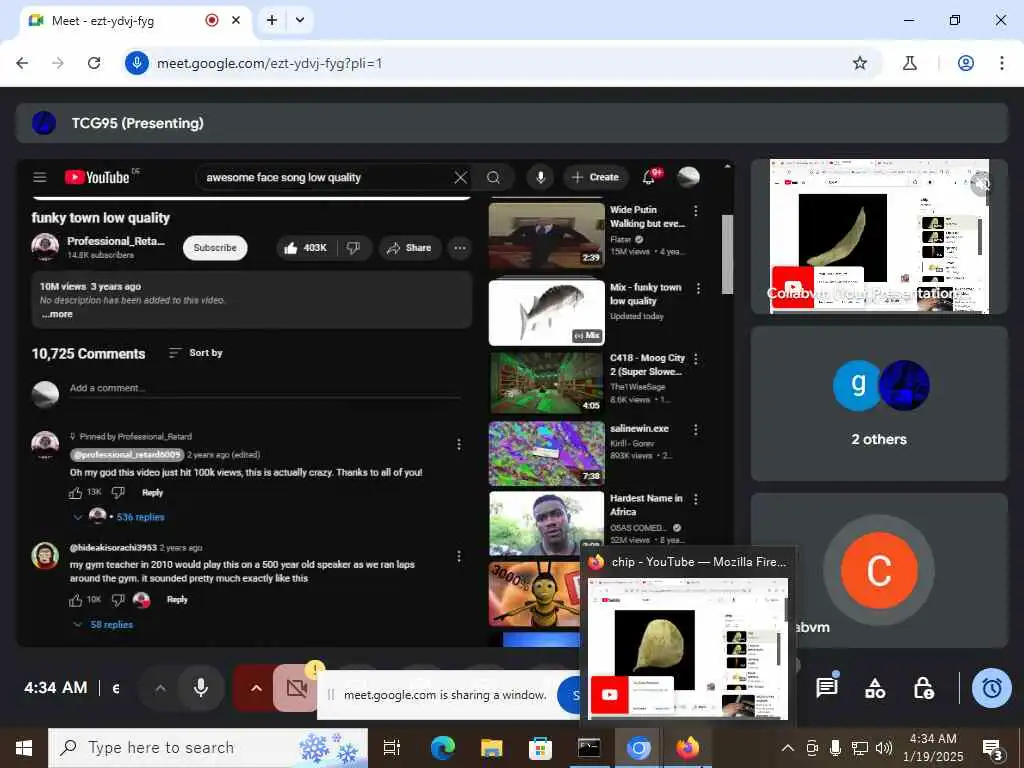The height and width of the screenshot is (768, 1024).
Task: Click the Share button
Action: [409, 248]
